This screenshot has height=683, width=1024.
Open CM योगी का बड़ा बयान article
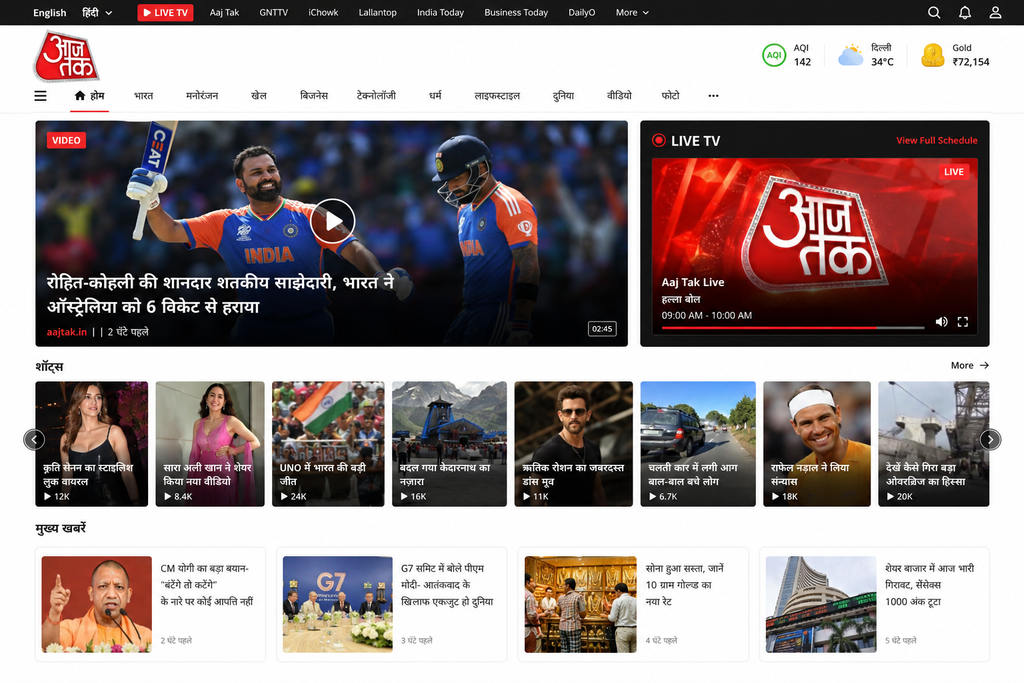150,605
